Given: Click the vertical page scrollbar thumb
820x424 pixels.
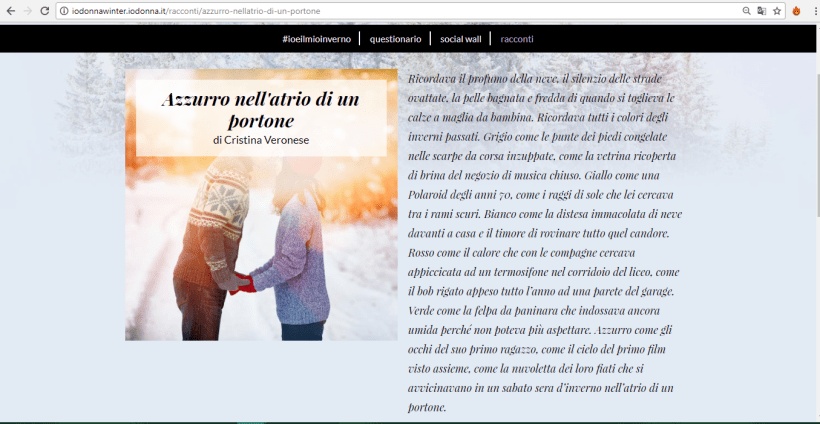Looking at the screenshot, I should [x=816, y=144].
